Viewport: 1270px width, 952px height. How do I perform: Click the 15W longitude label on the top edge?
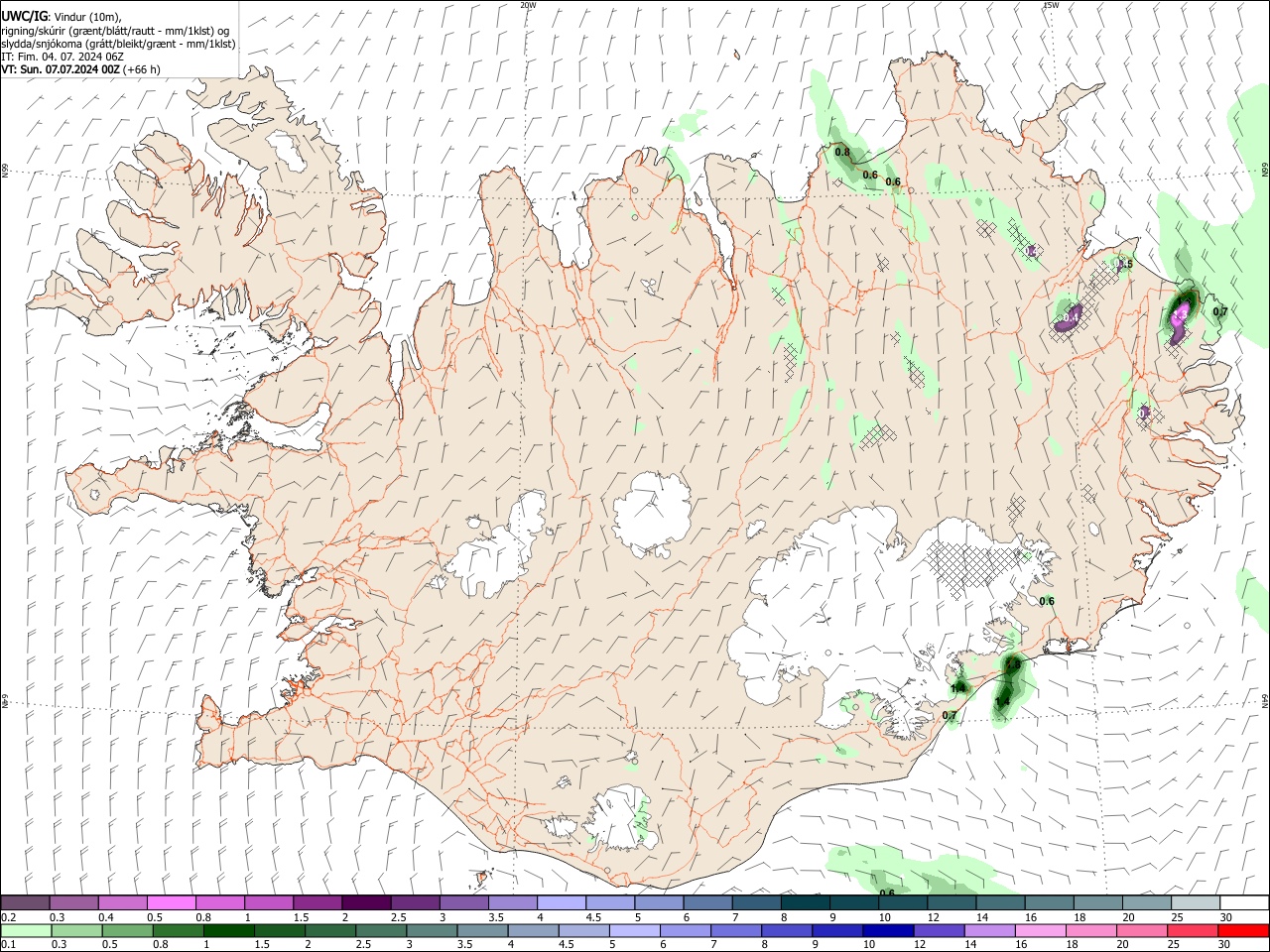(x=1051, y=5)
